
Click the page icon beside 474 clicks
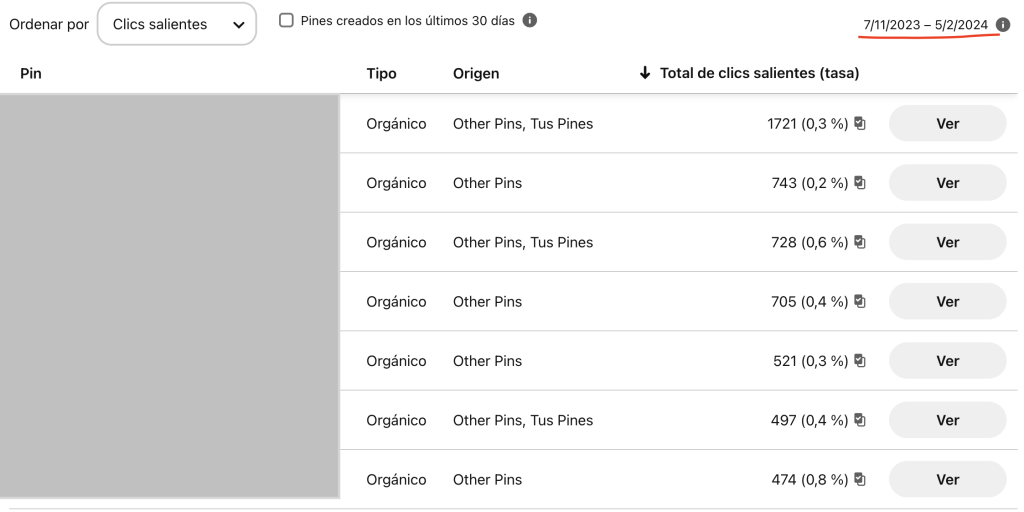(860, 480)
